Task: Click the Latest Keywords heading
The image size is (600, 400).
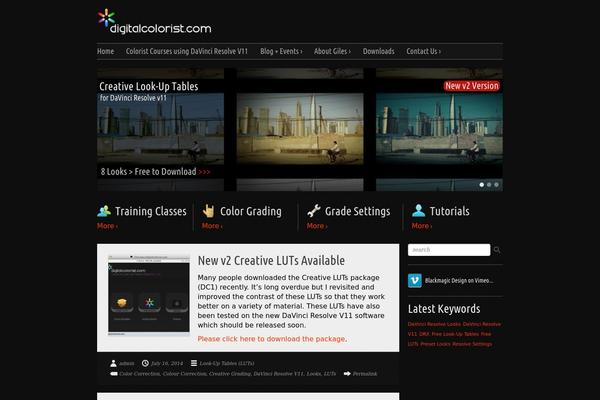Action: click(444, 309)
